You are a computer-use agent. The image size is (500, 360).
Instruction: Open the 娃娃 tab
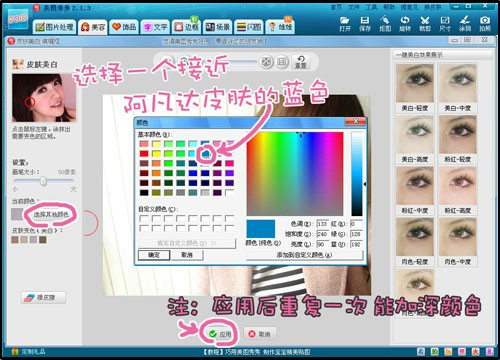(280, 27)
